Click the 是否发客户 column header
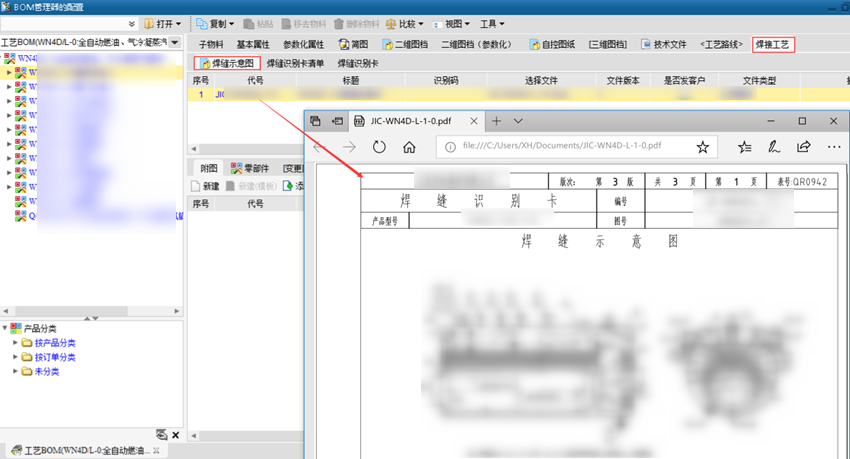This screenshot has height=459, width=850. point(684,80)
